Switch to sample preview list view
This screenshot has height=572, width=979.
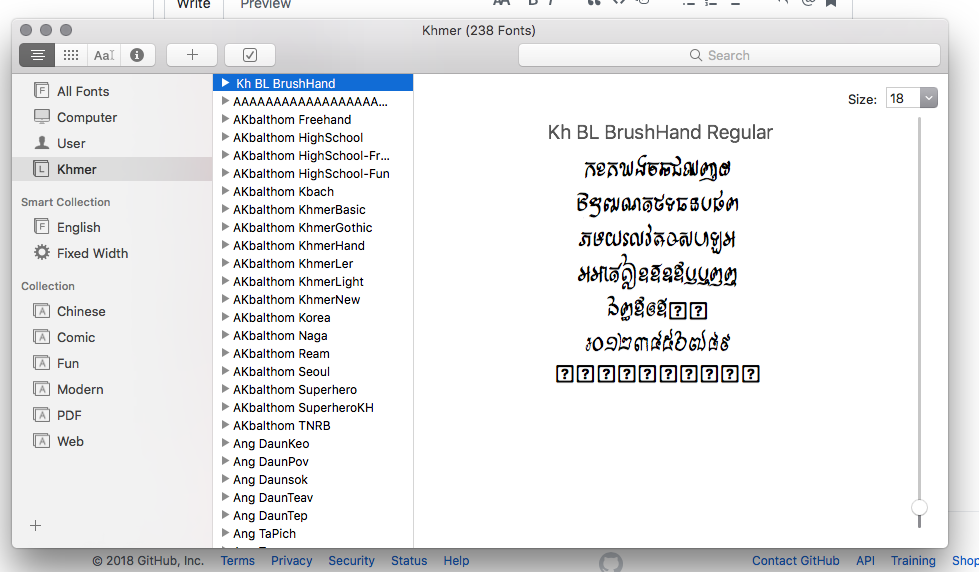37,55
